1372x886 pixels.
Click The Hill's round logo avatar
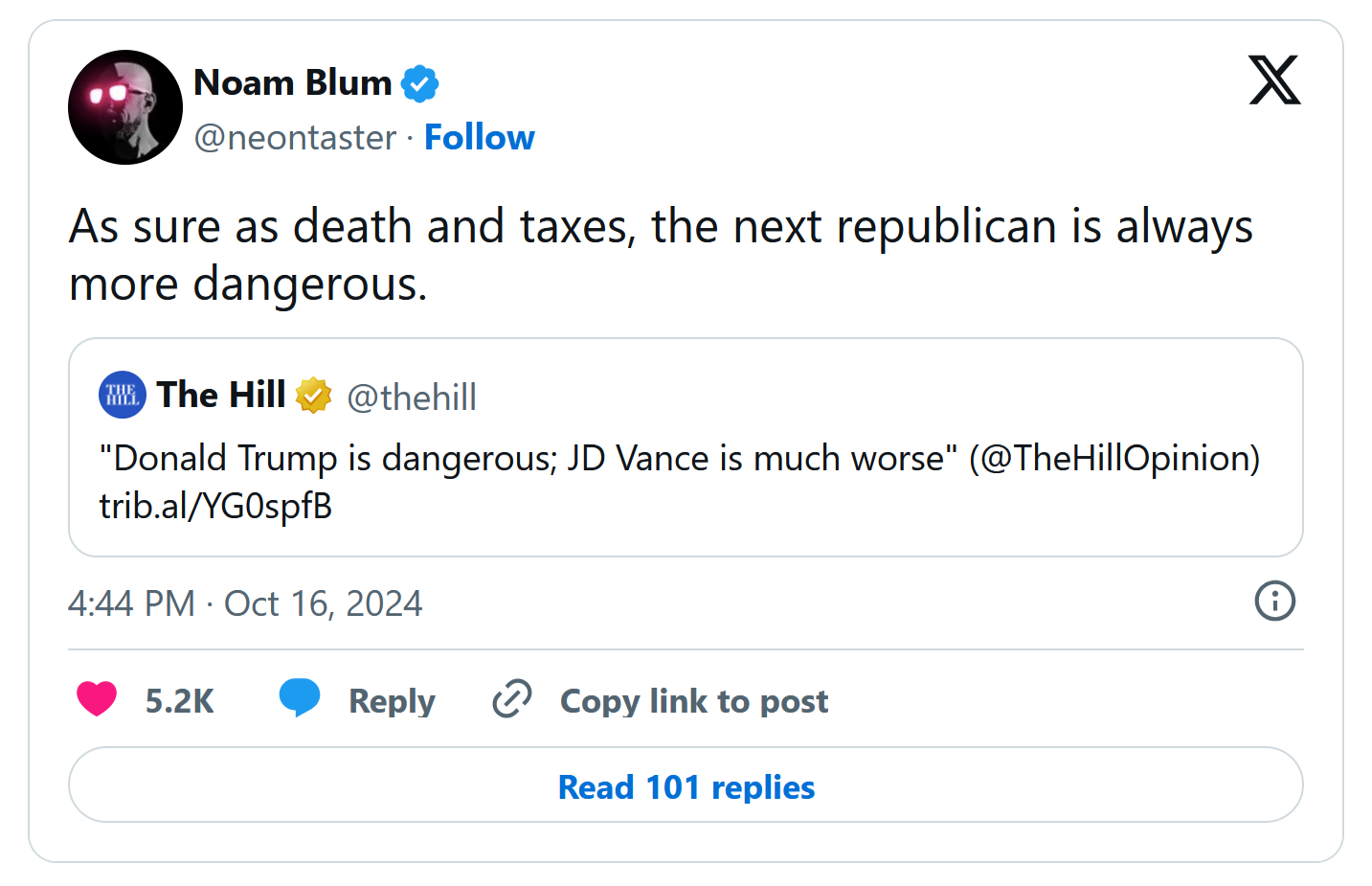(x=123, y=395)
